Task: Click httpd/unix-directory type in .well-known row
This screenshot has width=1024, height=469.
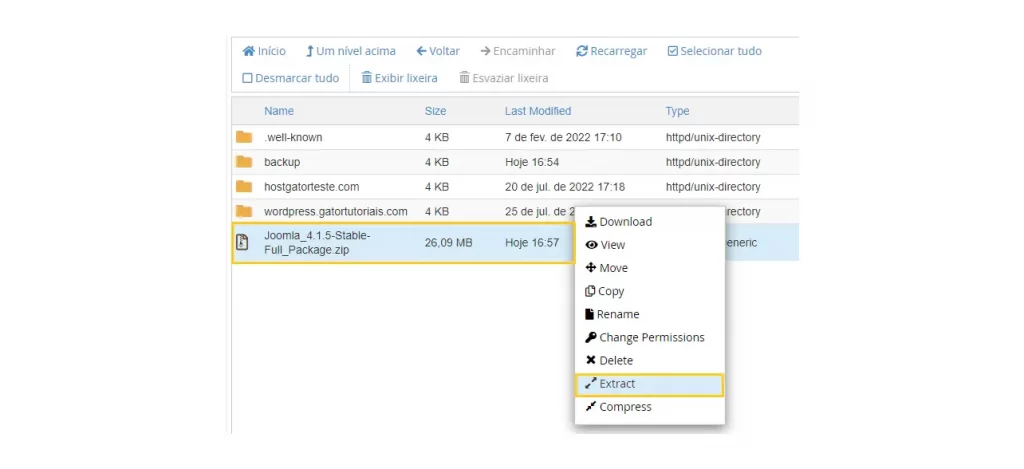Action: pyautogui.click(x=713, y=137)
